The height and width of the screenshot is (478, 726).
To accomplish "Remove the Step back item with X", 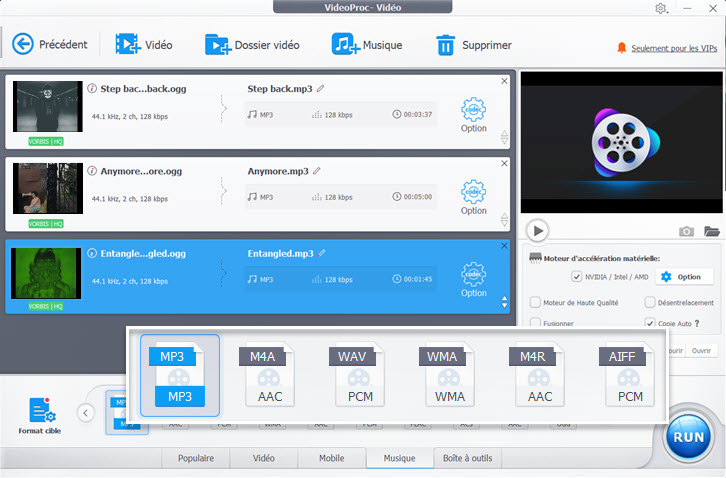I will [504, 81].
